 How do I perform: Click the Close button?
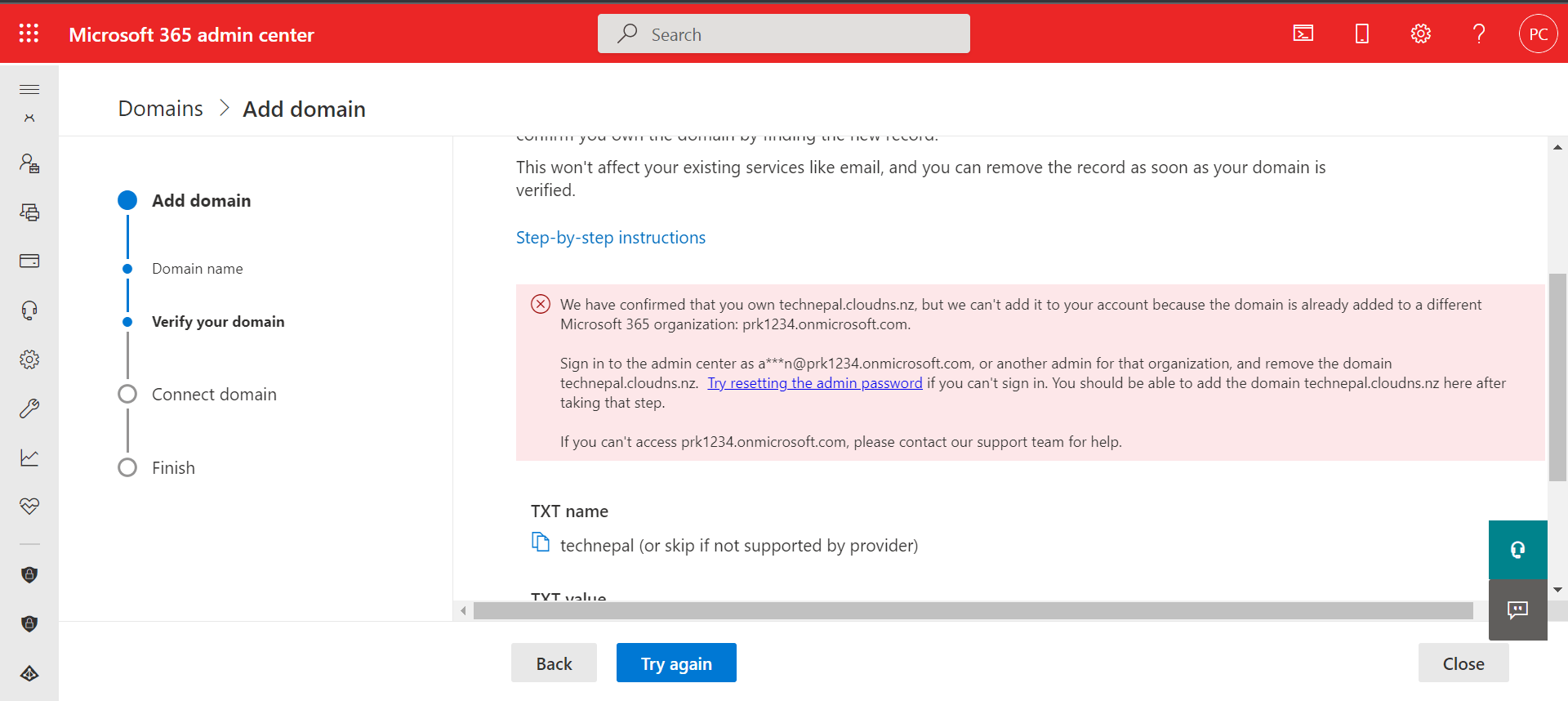pyautogui.click(x=1463, y=663)
